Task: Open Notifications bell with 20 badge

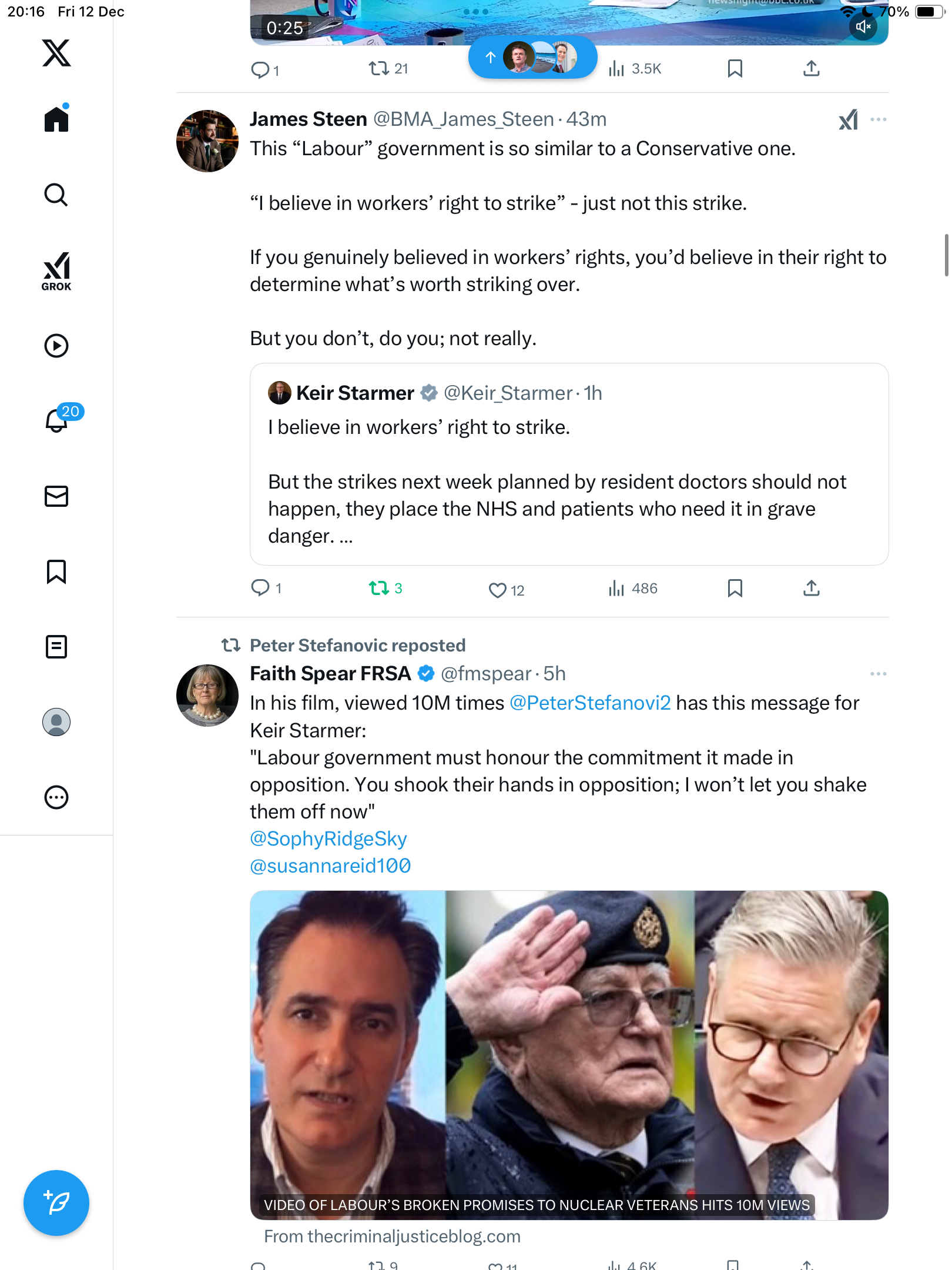Action: [x=56, y=421]
